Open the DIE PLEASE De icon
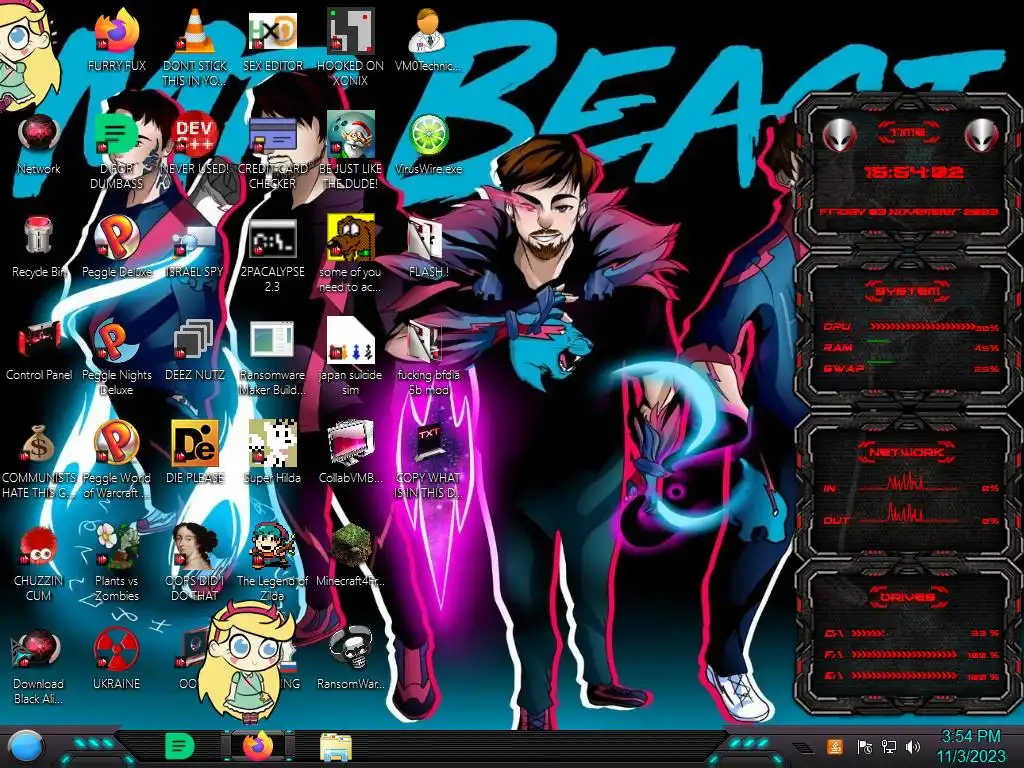Image resolution: width=1024 pixels, height=768 pixels. click(x=195, y=443)
